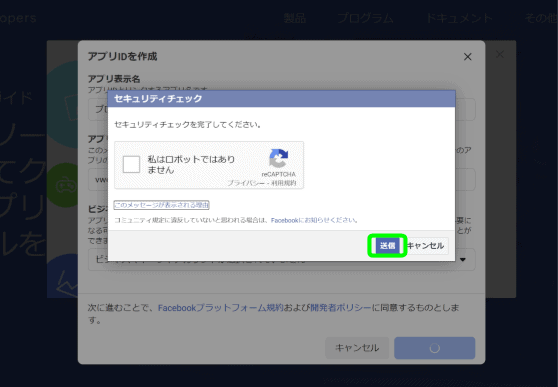Check the "私はロボットではありません" reCAPTCHA box

pos(131,164)
